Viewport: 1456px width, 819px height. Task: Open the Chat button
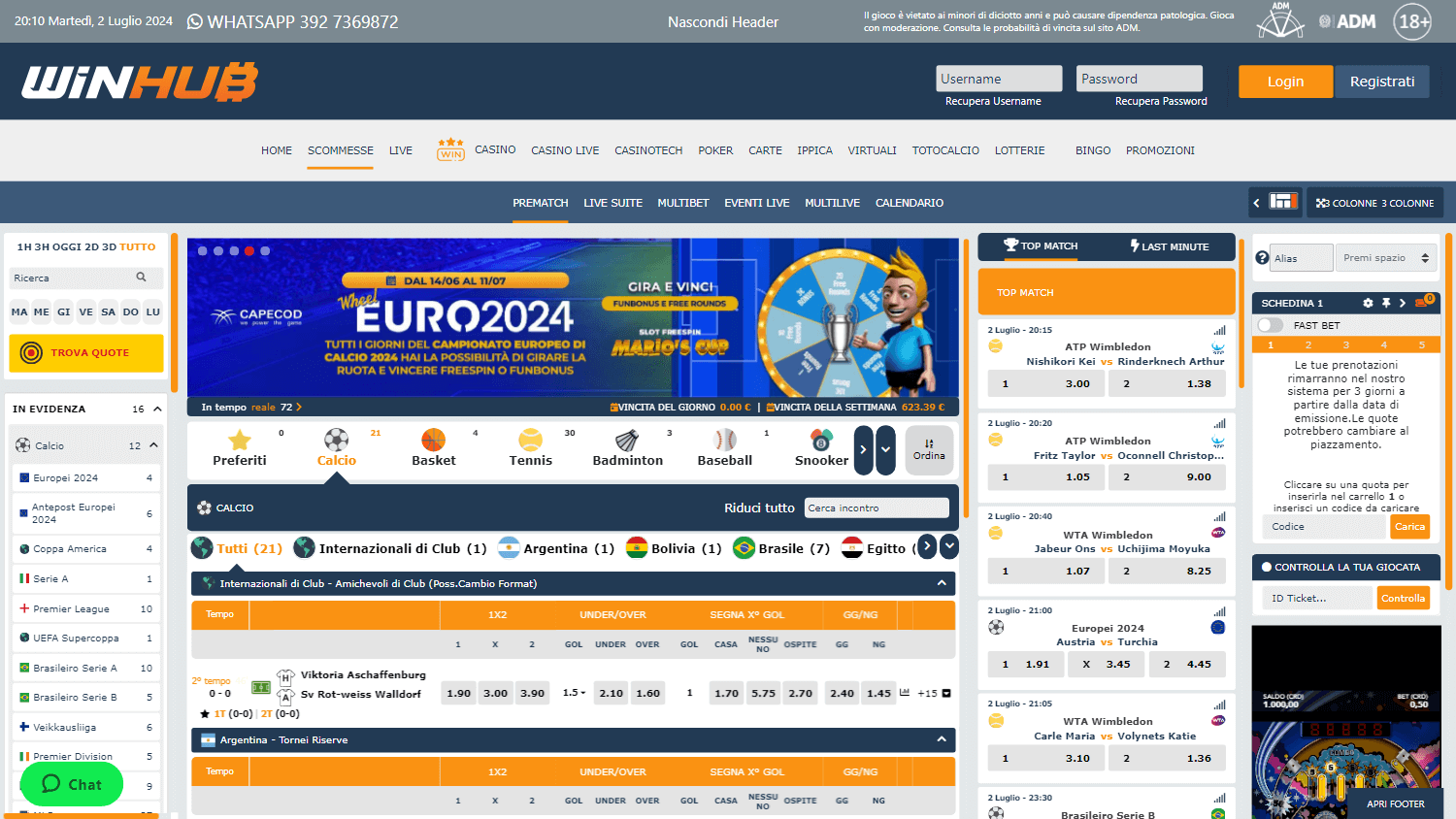[x=72, y=784]
